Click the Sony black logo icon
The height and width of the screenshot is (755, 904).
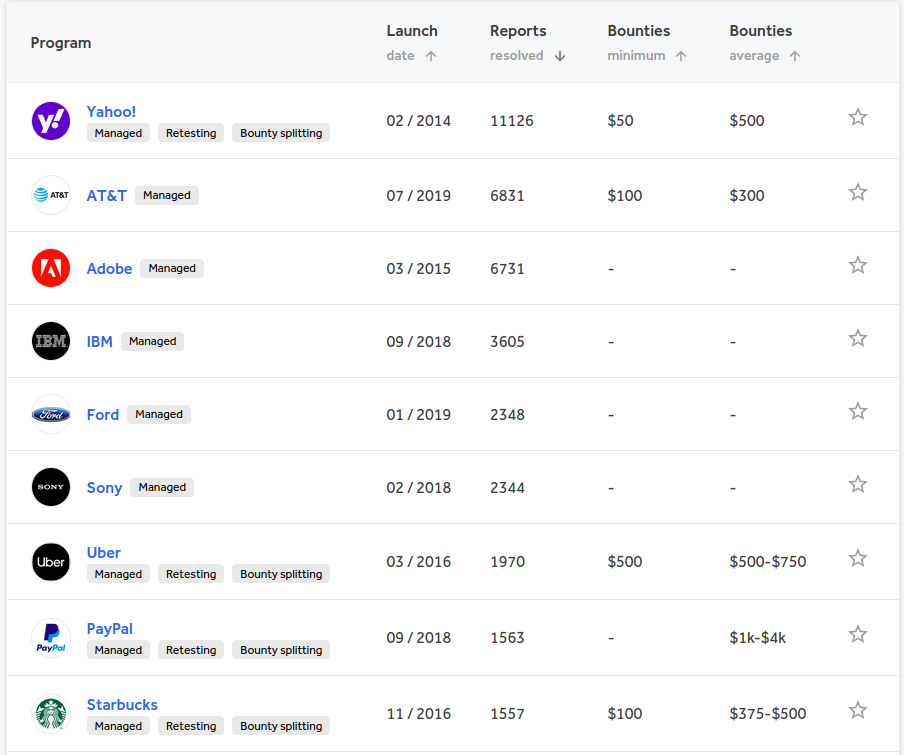click(51, 487)
